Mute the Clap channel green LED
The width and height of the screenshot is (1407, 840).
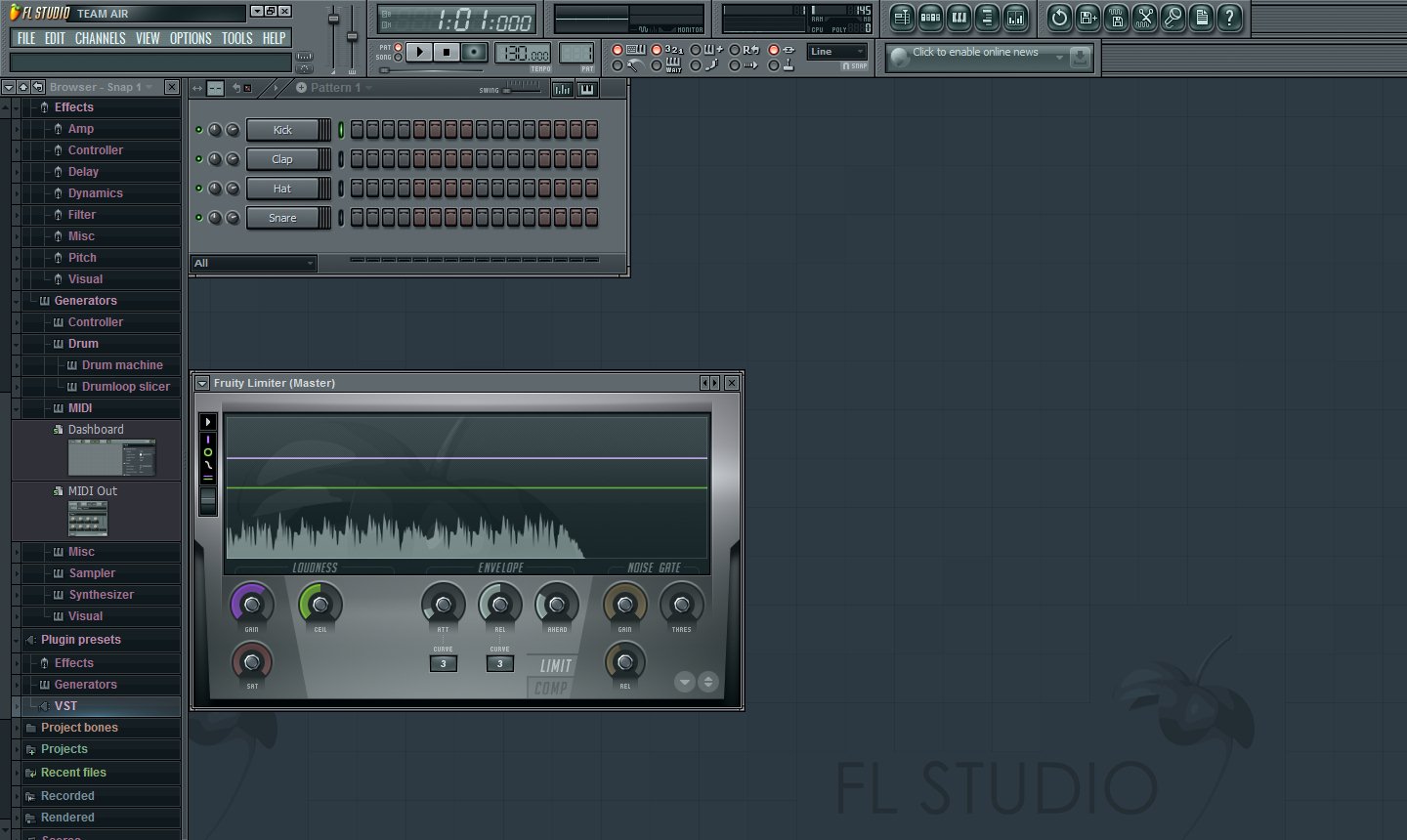(x=199, y=159)
